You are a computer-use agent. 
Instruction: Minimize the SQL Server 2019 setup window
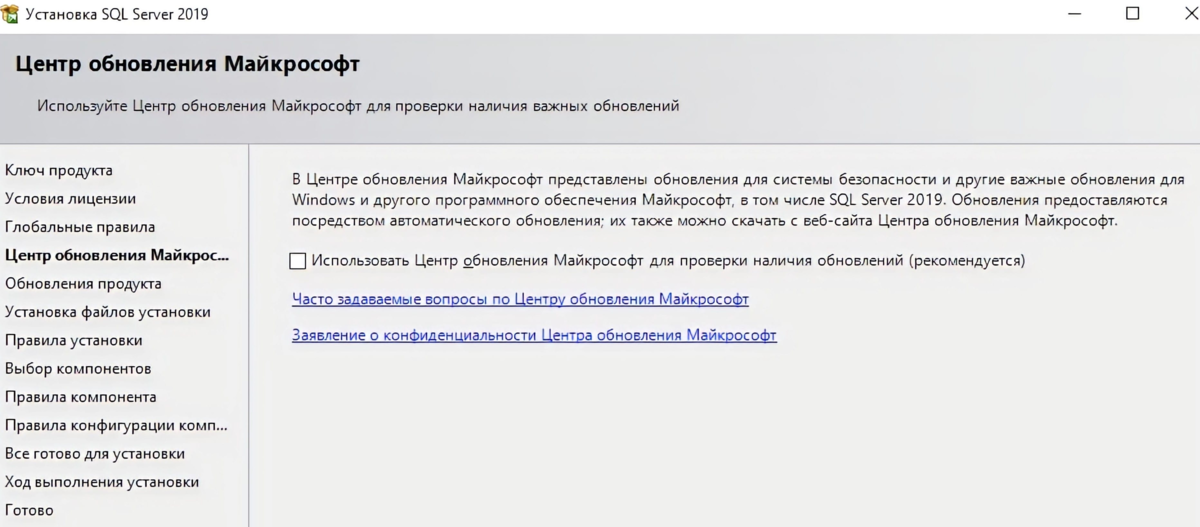1076,14
